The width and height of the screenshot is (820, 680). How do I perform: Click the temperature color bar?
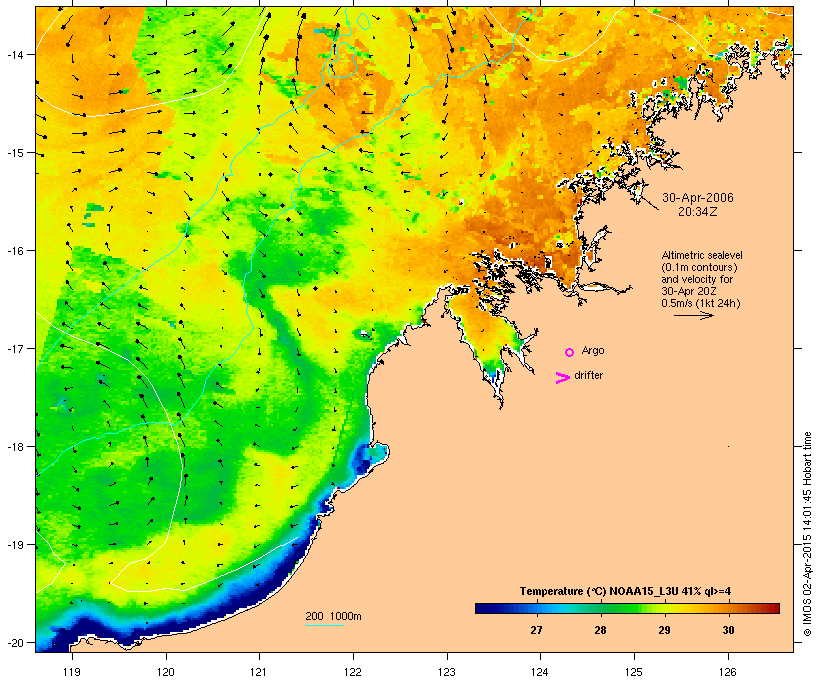628,608
